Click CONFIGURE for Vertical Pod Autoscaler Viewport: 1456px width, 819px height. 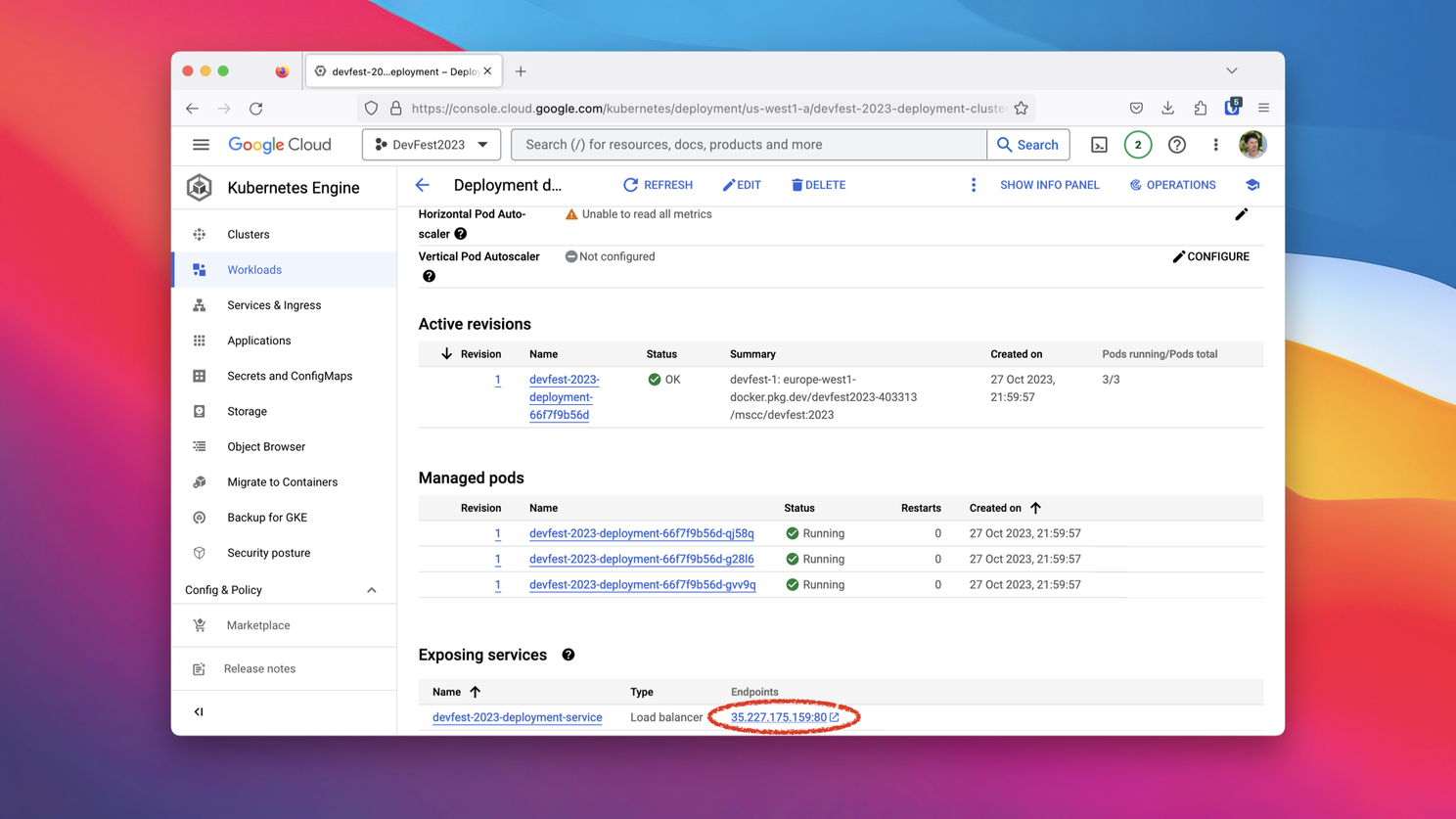(1210, 256)
